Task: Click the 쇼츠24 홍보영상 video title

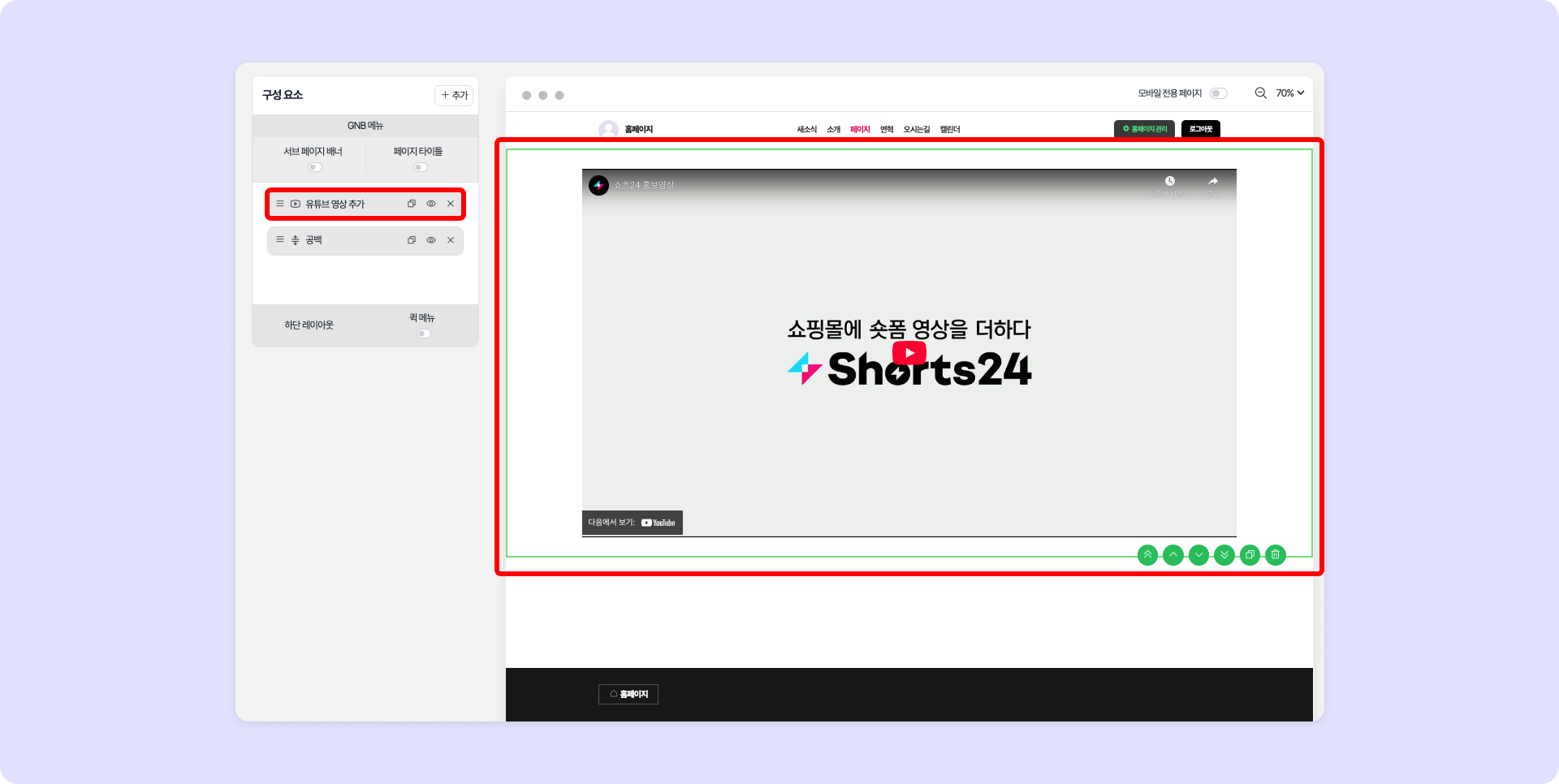Action: (x=644, y=185)
